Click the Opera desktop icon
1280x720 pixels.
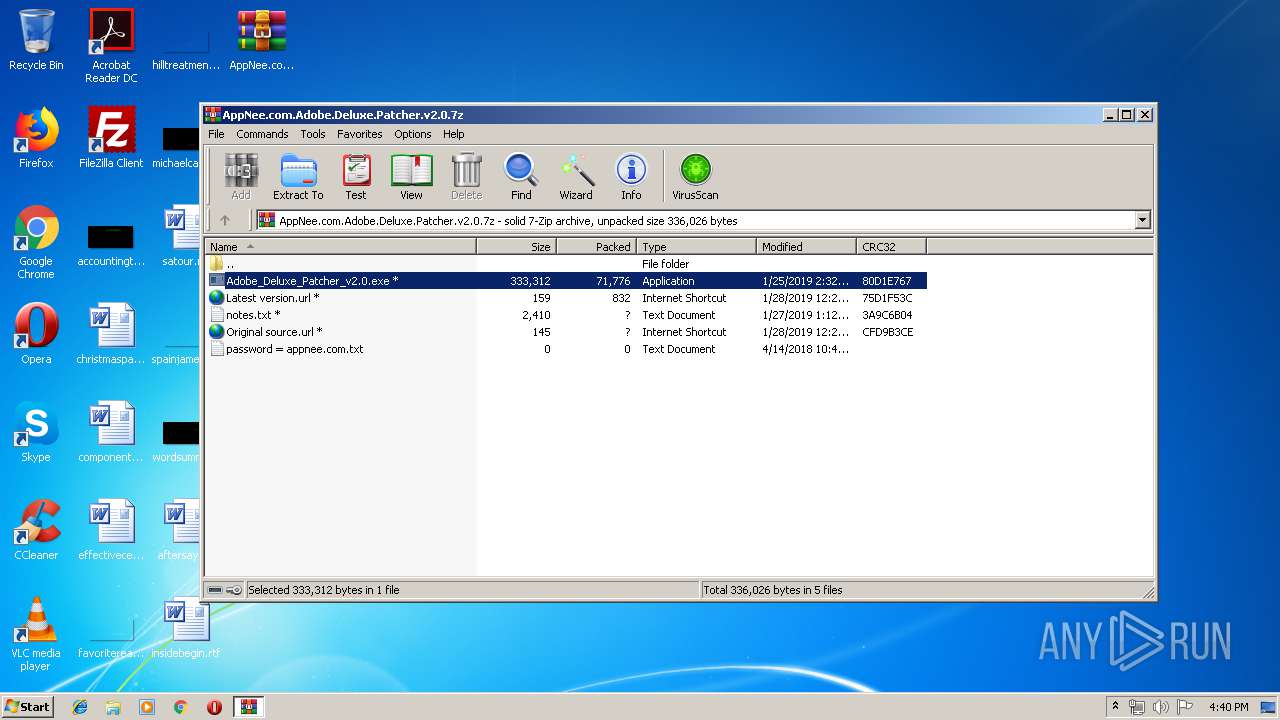pos(36,333)
